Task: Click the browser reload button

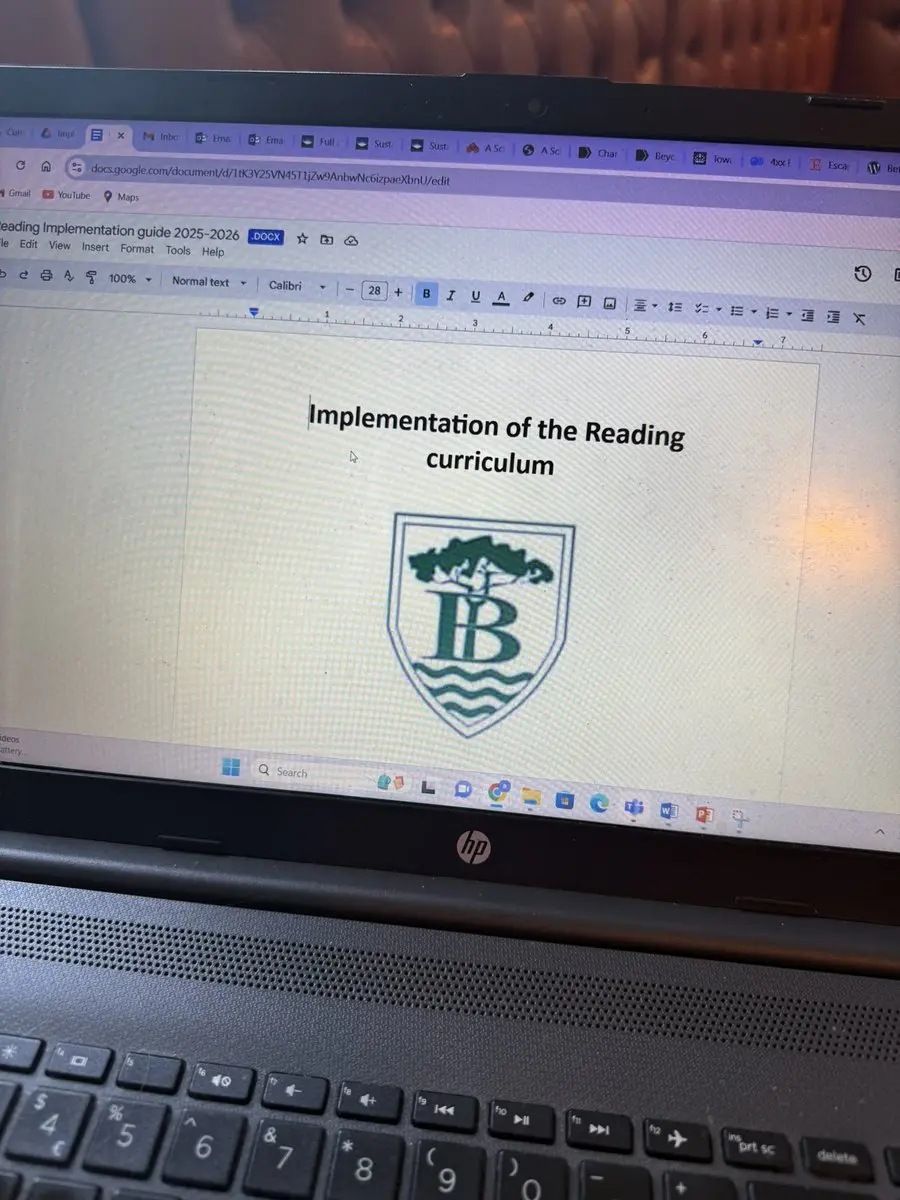Action: [x=21, y=166]
